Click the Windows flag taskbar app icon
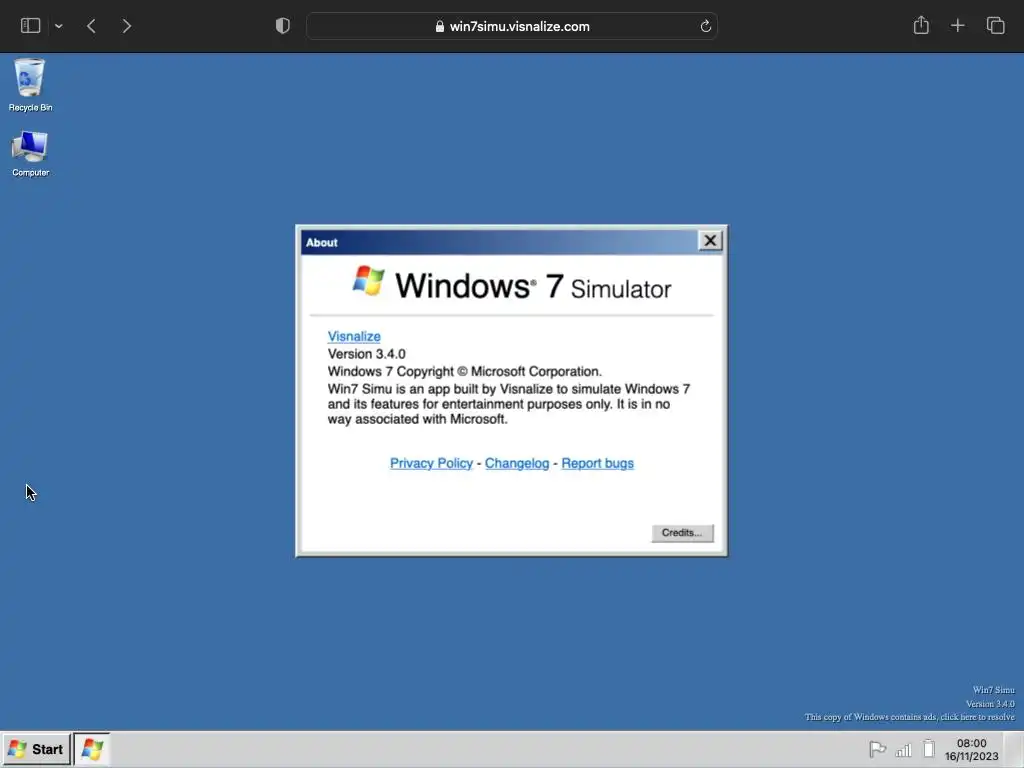Image resolution: width=1024 pixels, height=768 pixels. click(x=92, y=749)
